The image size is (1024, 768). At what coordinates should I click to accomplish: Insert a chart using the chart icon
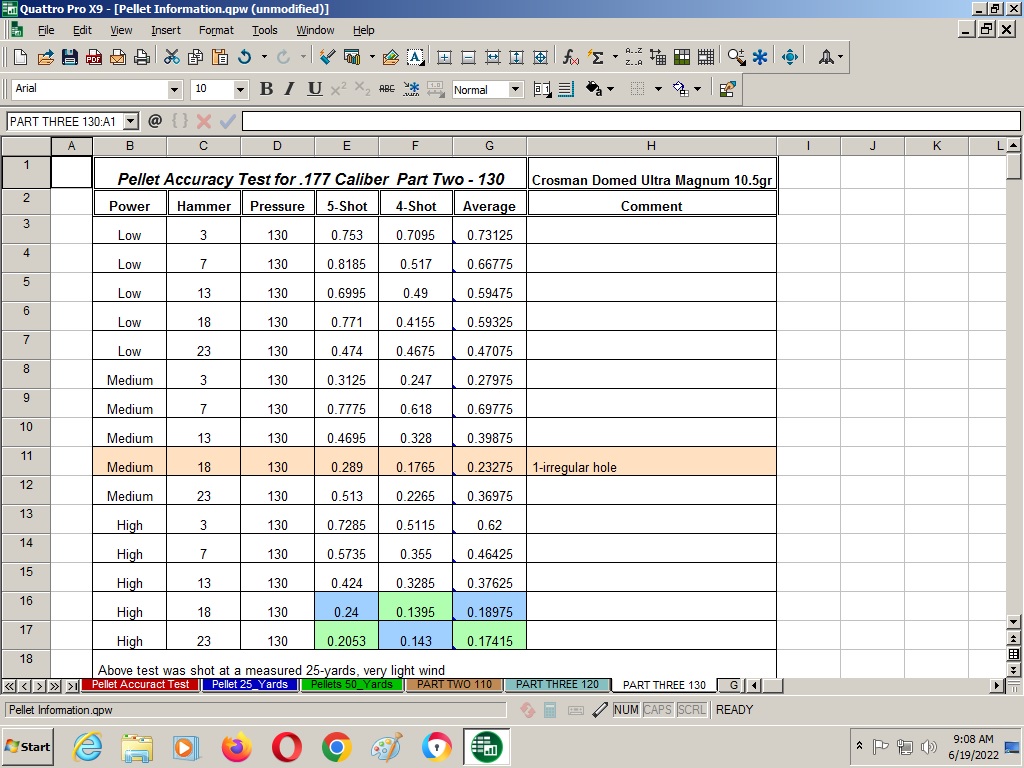352,57
